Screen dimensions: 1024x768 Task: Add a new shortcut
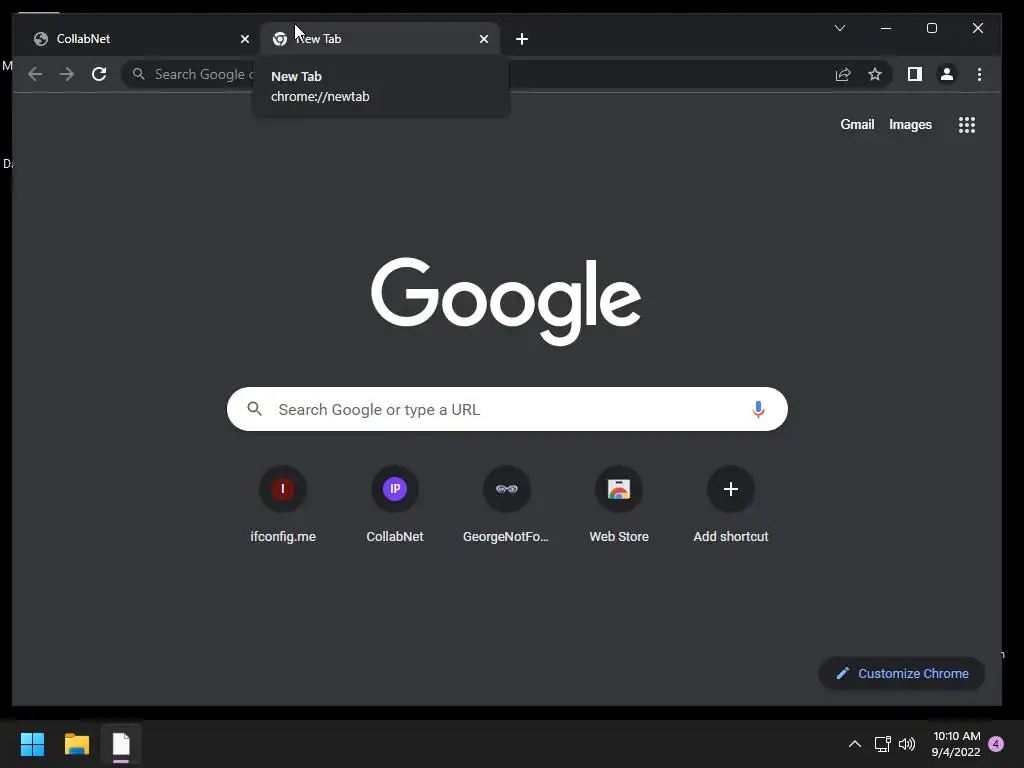pyautogui.click(x=731, y=505)
